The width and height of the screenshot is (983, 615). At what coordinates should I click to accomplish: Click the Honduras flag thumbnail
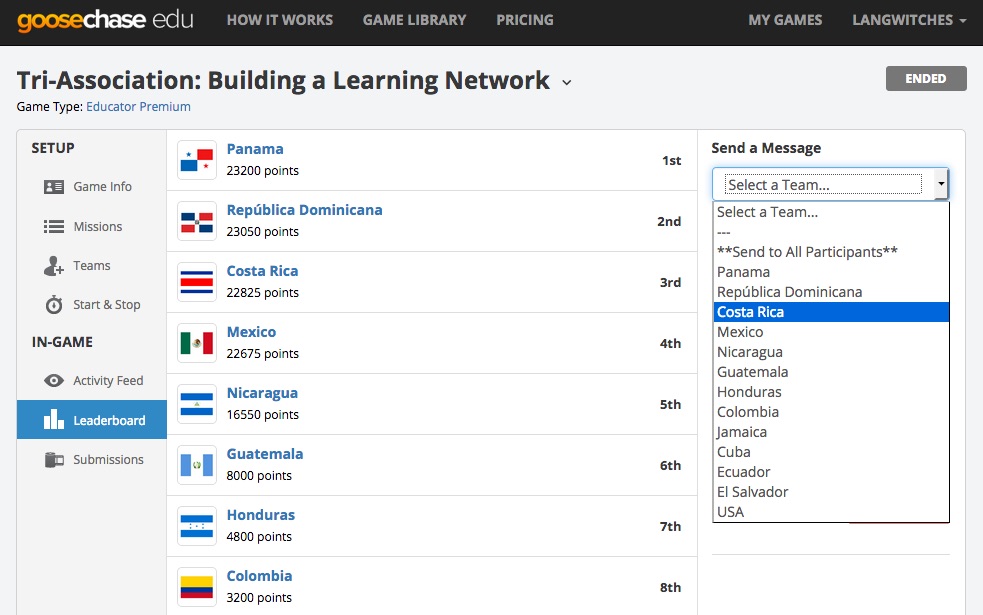pyautogui.click(x=197, y=526)
